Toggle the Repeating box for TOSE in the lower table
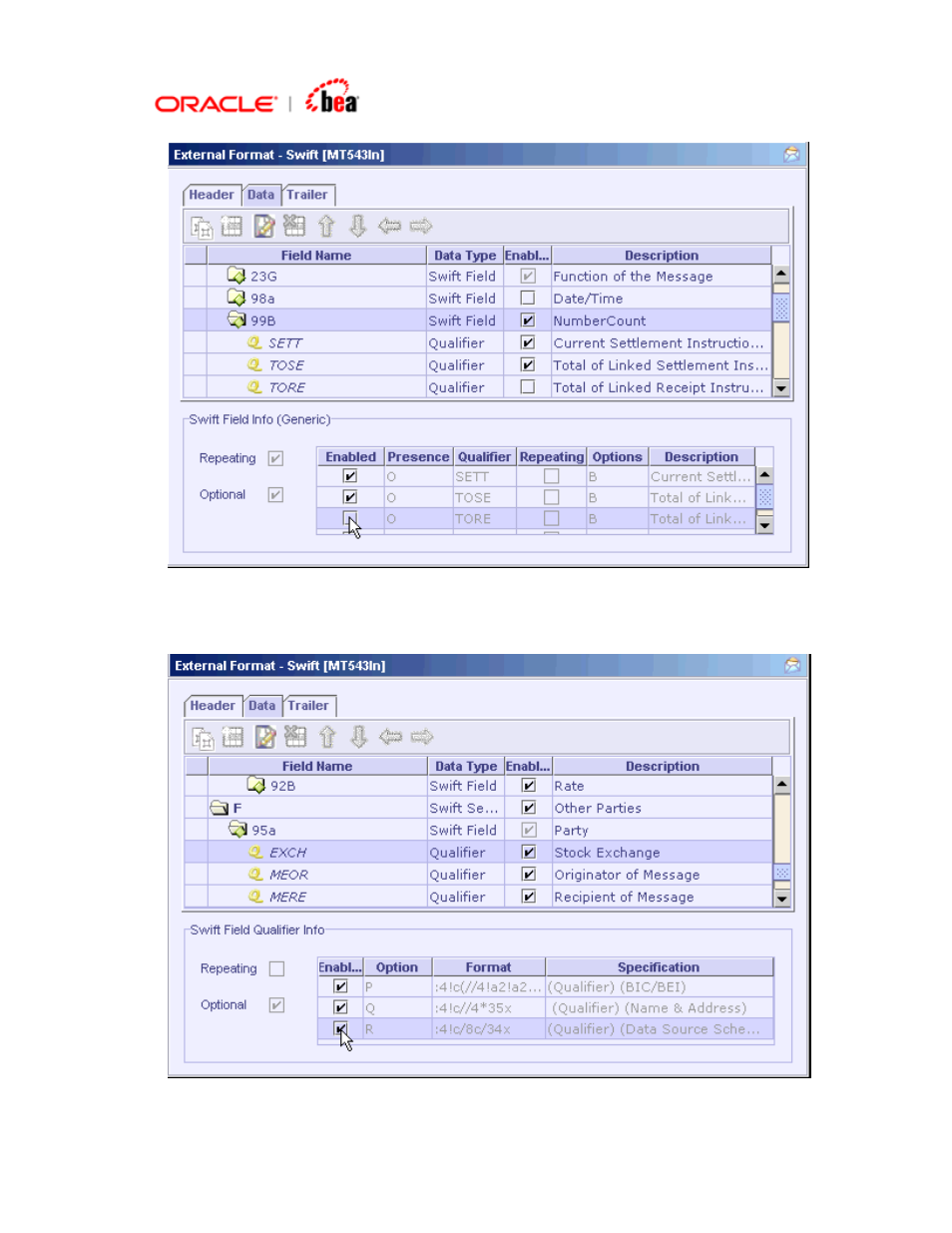This screenshot has height=1233, width=952. pos(551,497)
